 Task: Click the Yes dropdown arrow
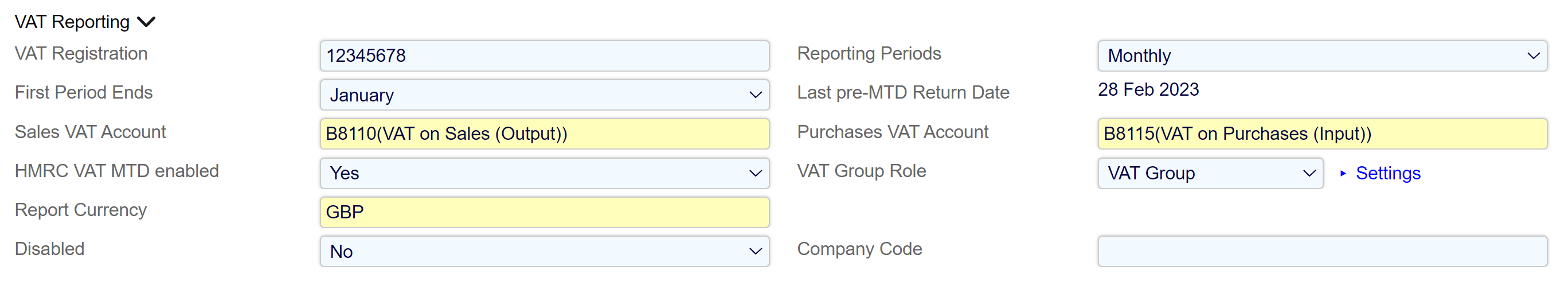click(756, 174)
